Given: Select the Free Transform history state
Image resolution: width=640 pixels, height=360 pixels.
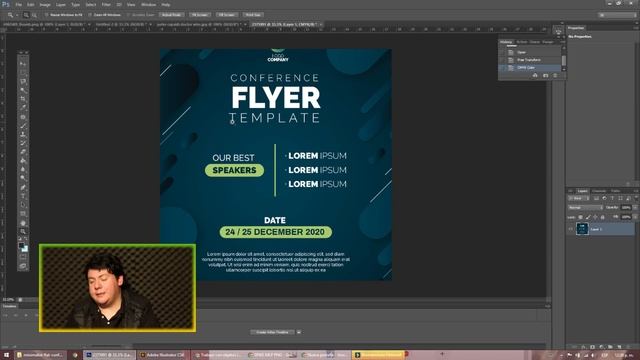Looking at the screenshot, I should [x=530, y=60].
